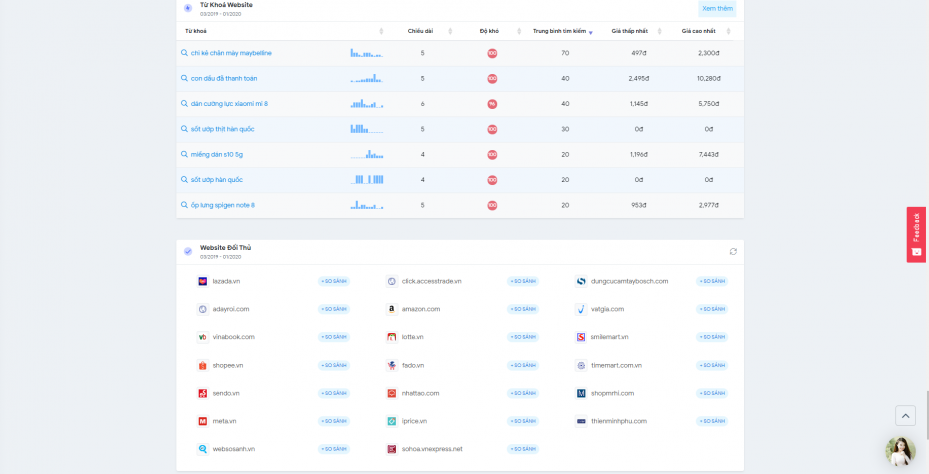Open the websosanh.vn competitor link
This screenshot has width=929, height=474.
[x=234, y=449]
